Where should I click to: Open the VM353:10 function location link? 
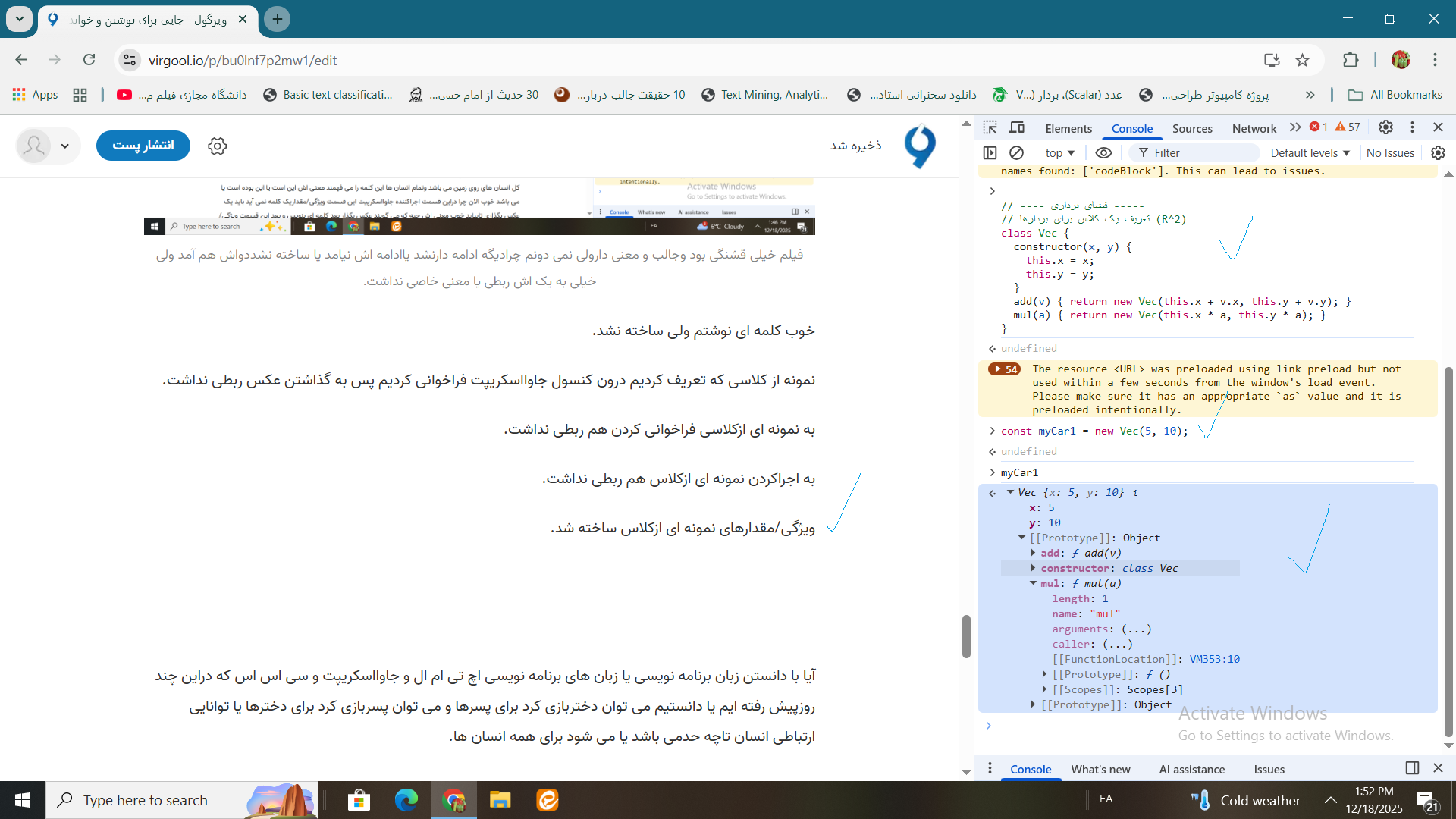click(1214, 659)
